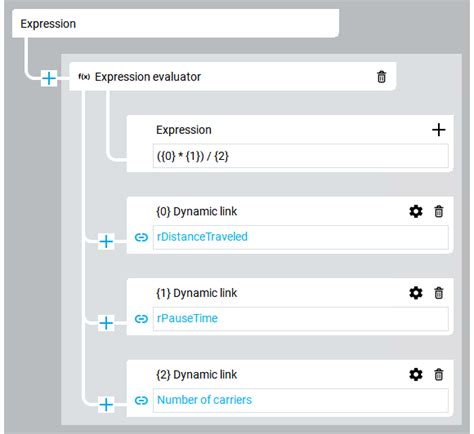Click the f(x) icon of Expression evaluator
Screen dimensions: 474x434
(84, 77)
